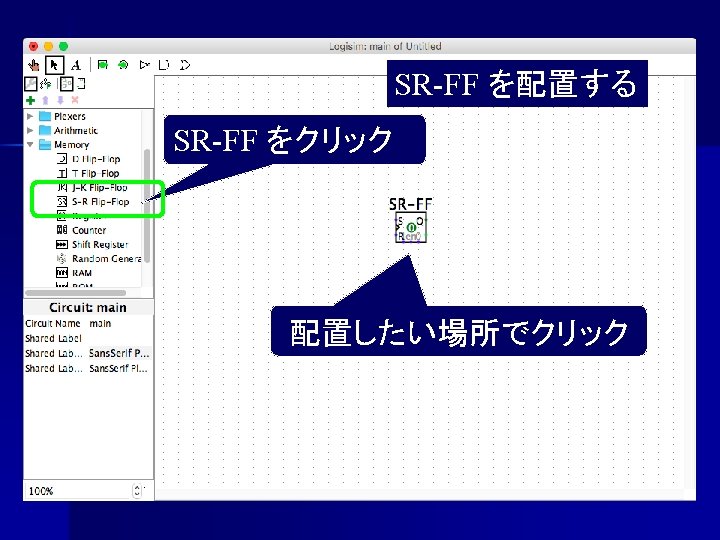Pick the OR gate toolbar icon

tap(185, 65)
